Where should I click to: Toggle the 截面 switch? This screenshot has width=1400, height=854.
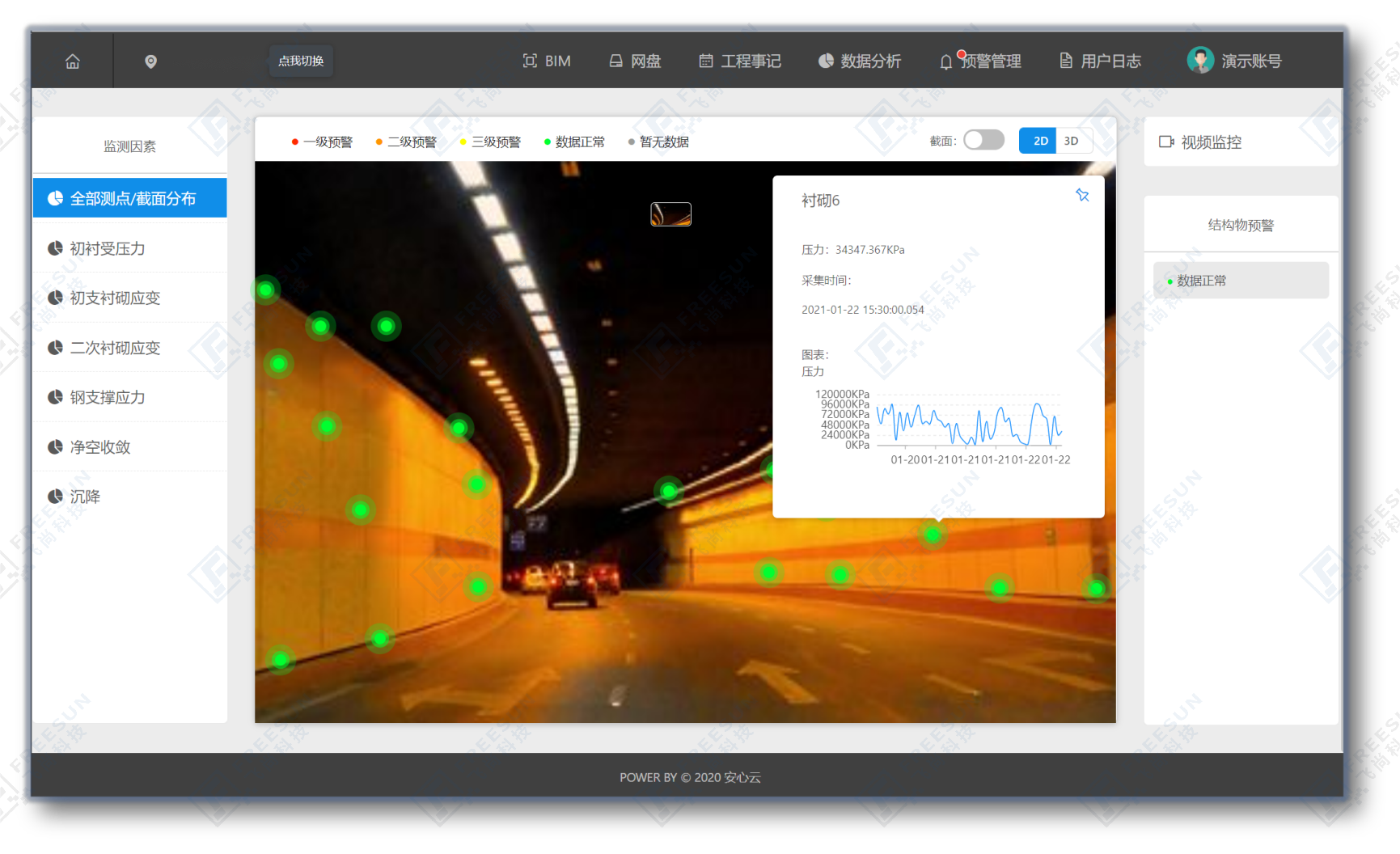click(983, 141)
